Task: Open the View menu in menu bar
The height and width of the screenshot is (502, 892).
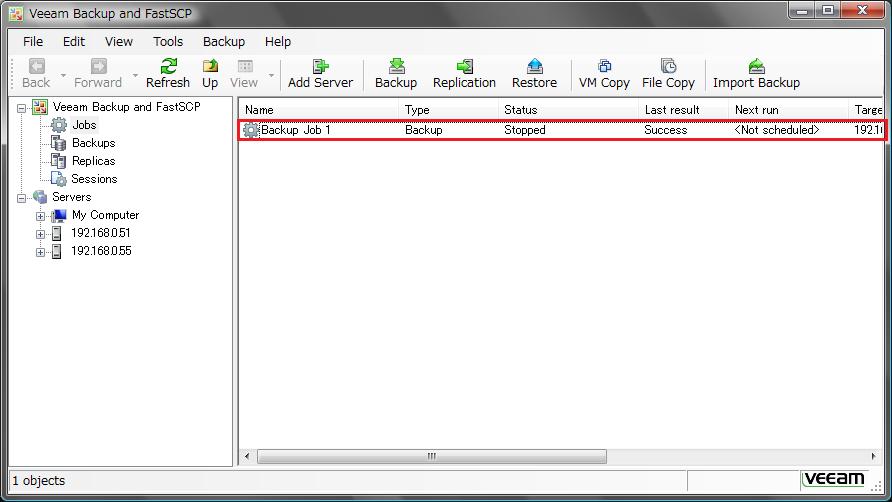Action: point(119,42)
